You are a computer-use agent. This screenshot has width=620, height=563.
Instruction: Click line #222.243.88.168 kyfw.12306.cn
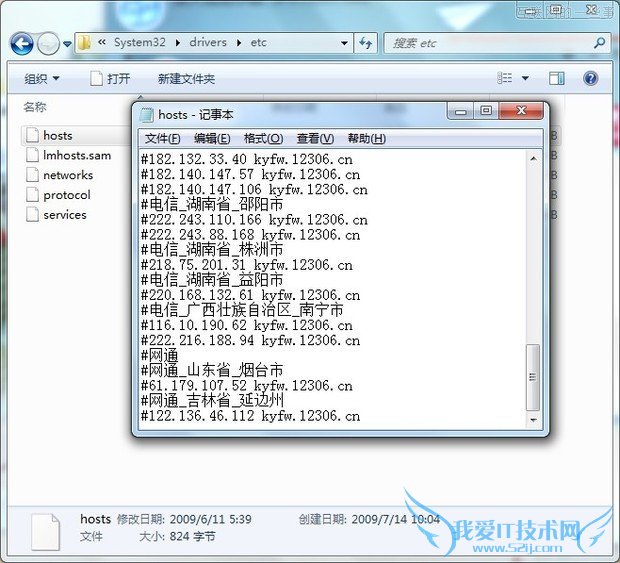tap(251, 235)
